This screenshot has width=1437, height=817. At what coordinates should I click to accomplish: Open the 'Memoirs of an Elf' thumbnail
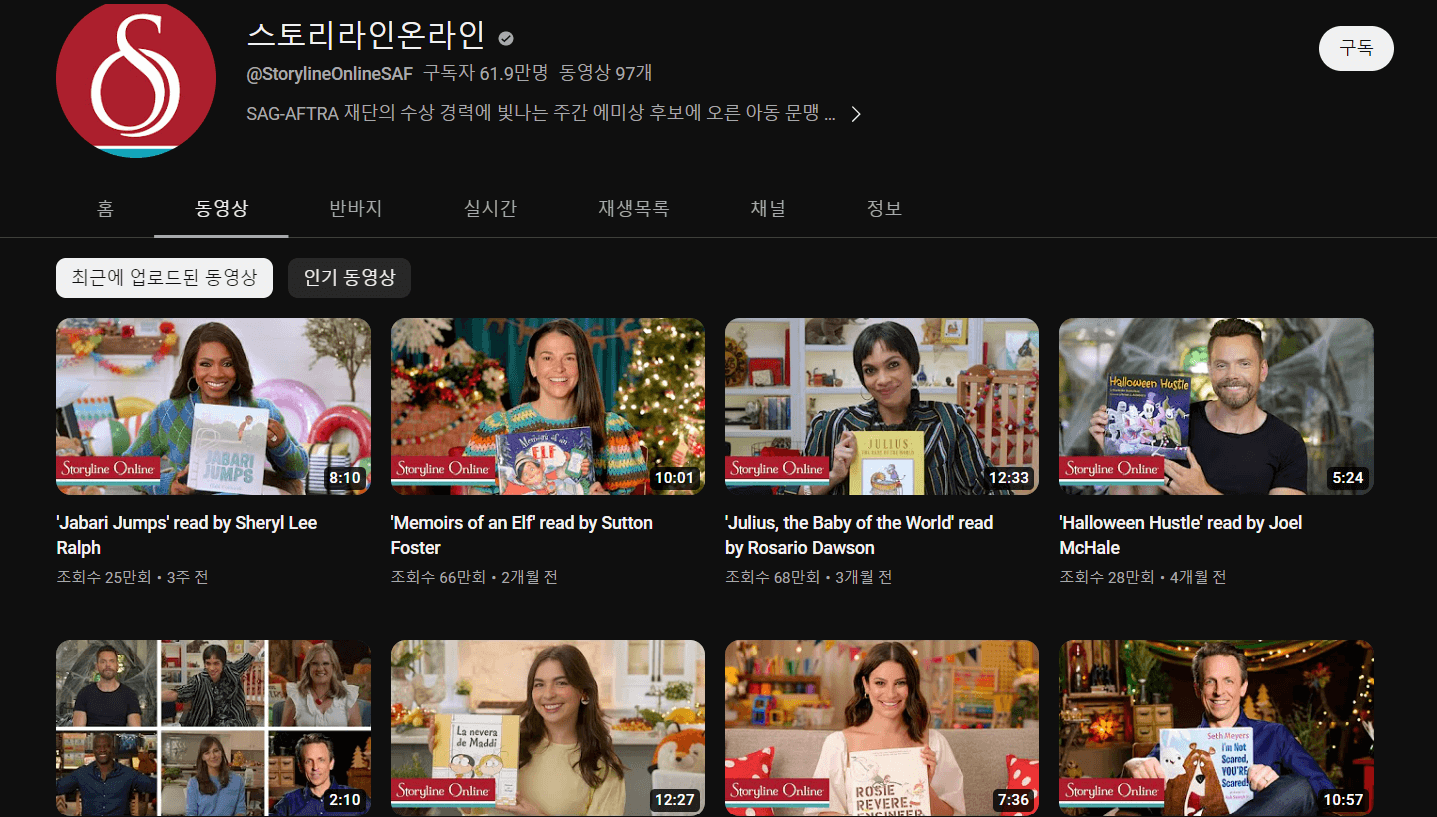click(548, 406)
